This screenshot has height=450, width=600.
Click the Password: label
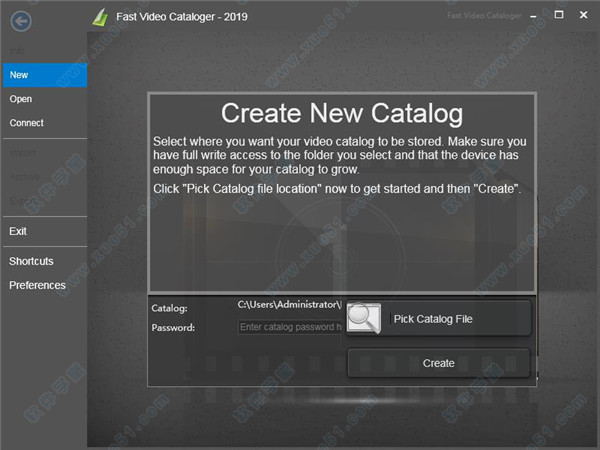(173, 328)
